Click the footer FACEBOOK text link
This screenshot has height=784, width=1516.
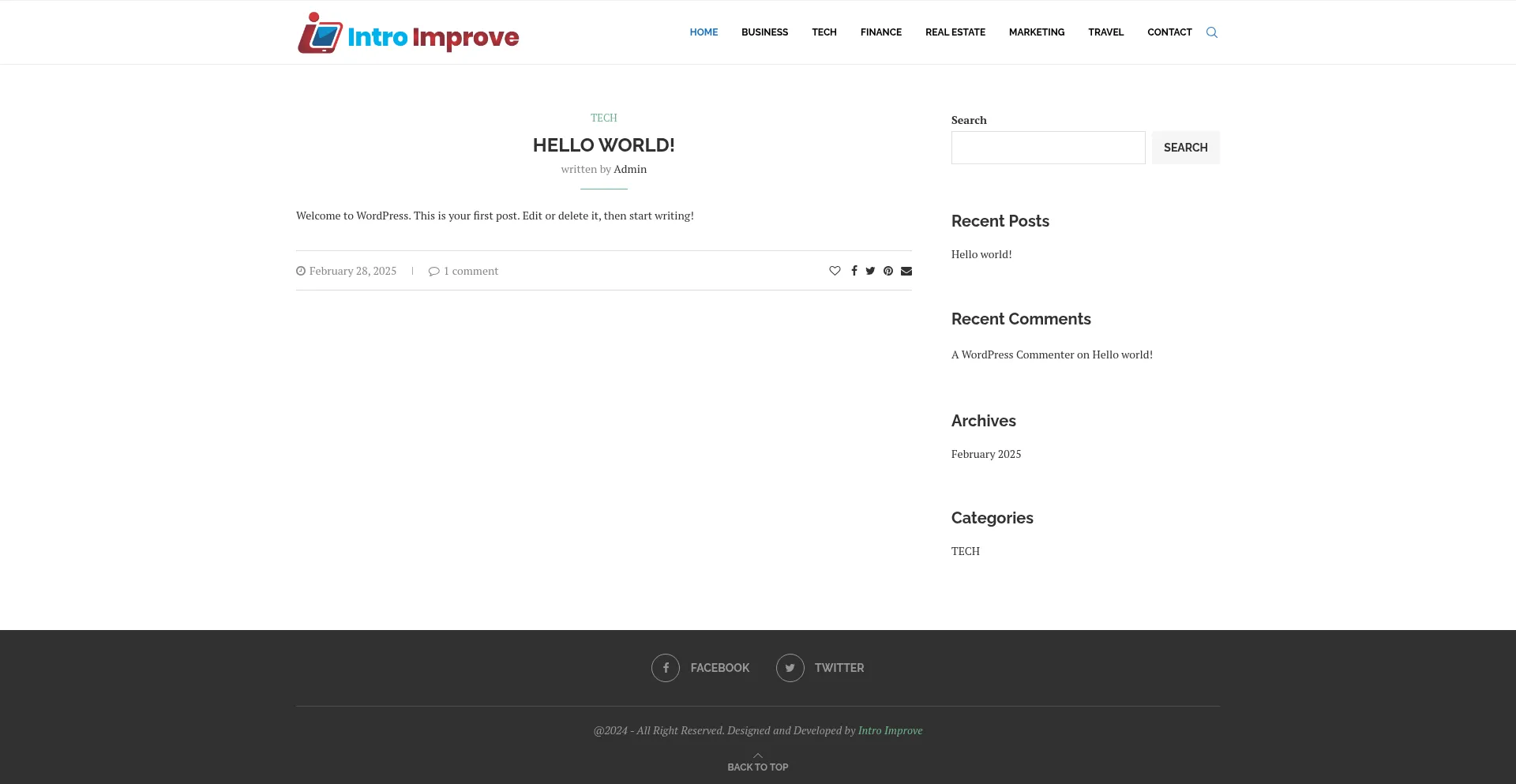(x=720, y=668)
